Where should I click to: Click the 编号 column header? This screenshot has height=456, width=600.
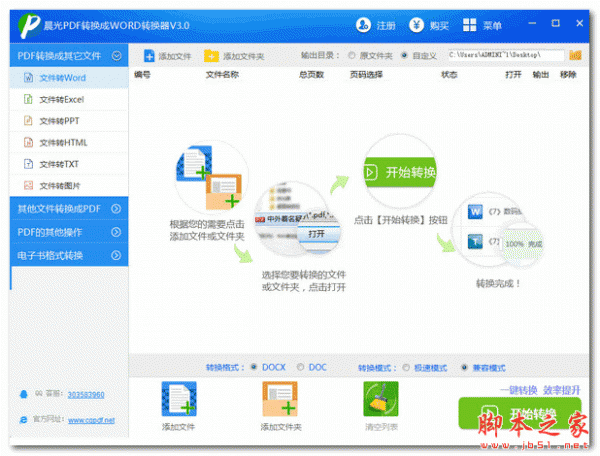[x=142, y=75]
